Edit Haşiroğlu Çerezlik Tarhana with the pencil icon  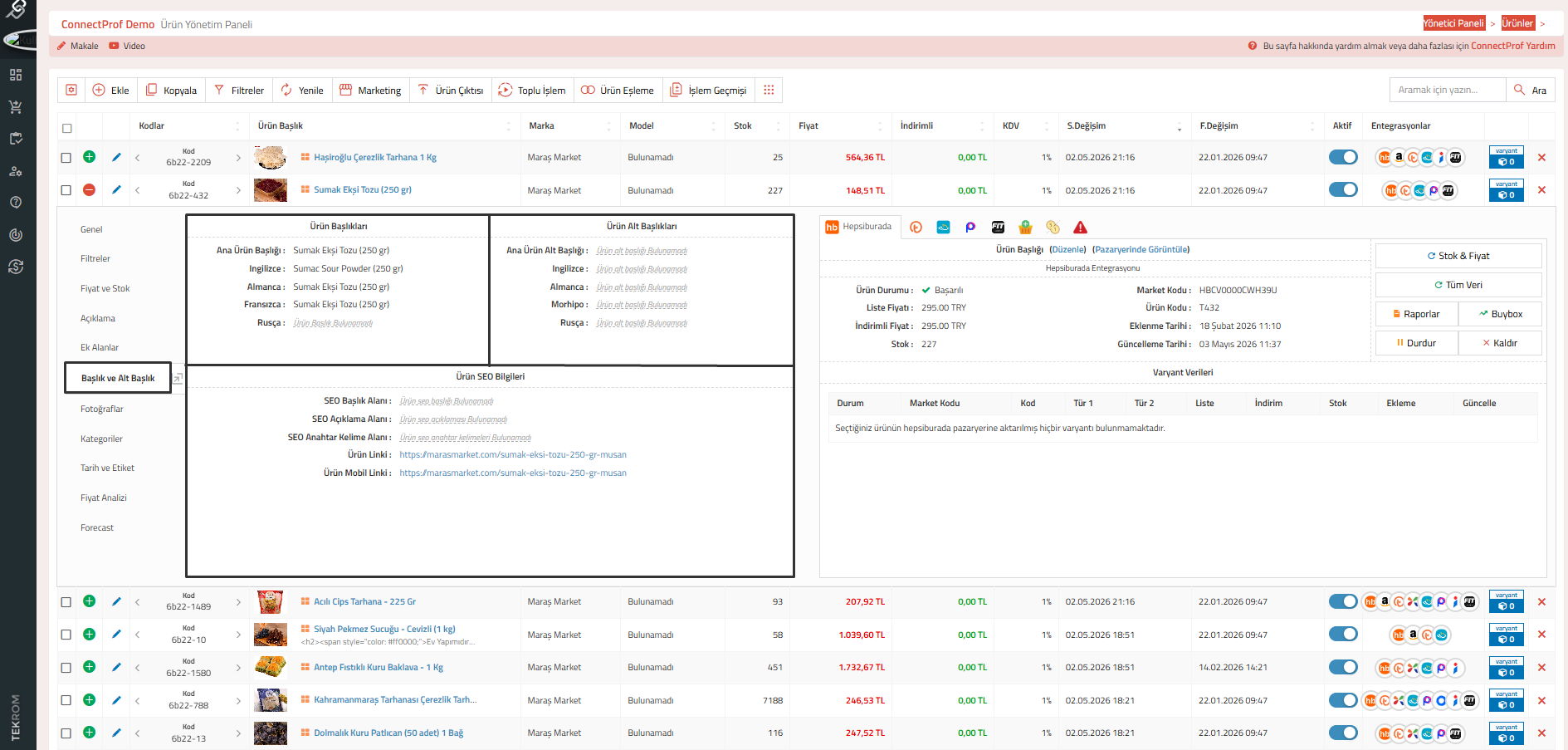click(116, 157)
